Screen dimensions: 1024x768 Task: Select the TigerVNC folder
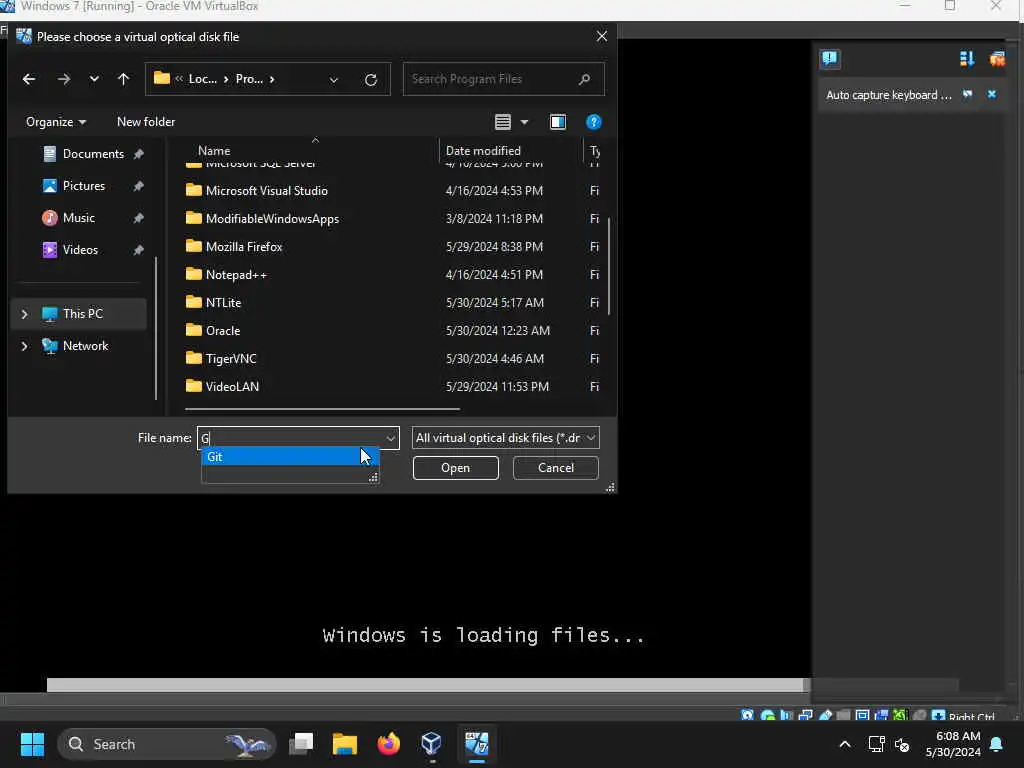point(231,359)
